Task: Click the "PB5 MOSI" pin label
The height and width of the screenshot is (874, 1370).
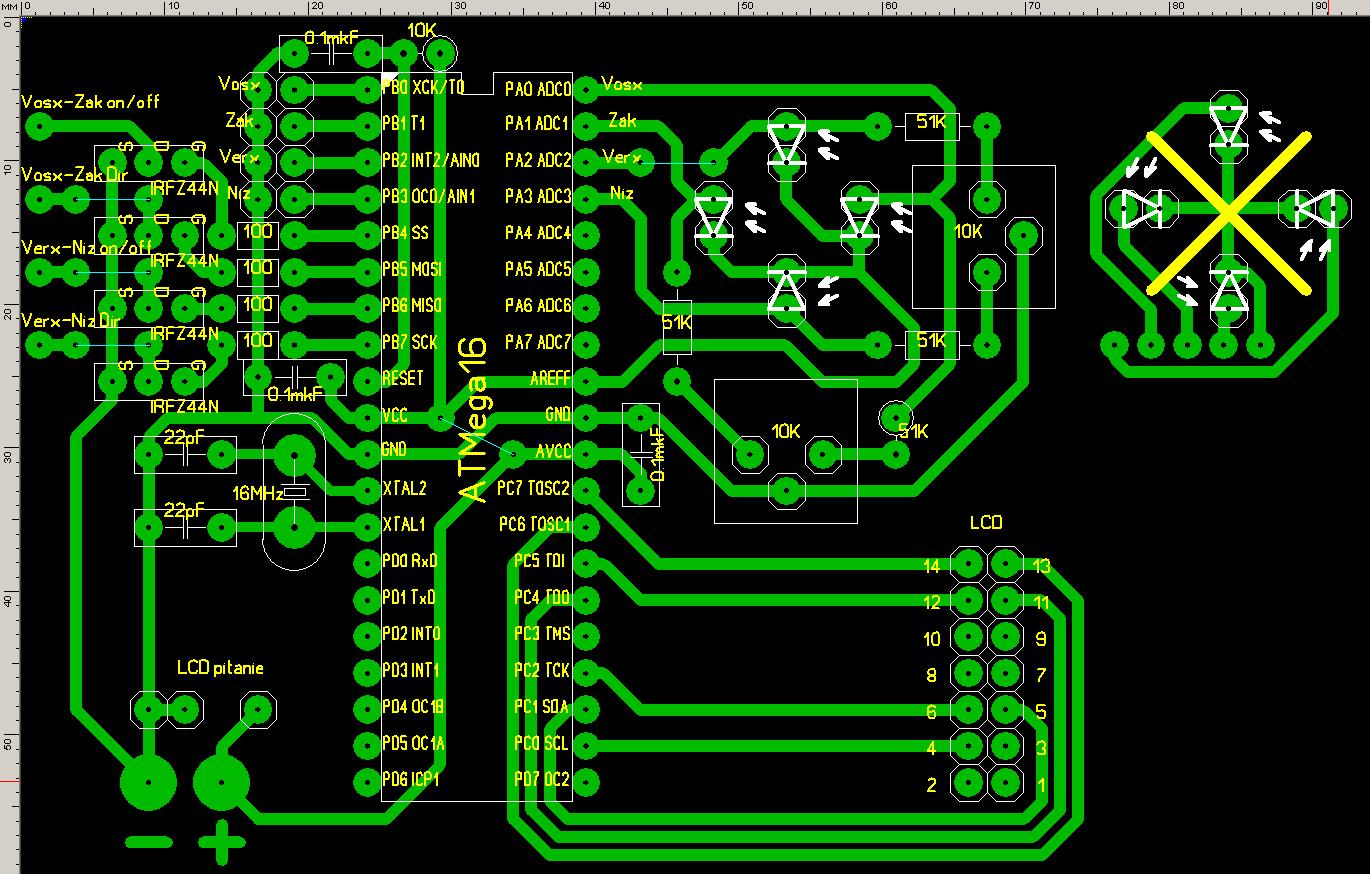Action: 412,269
